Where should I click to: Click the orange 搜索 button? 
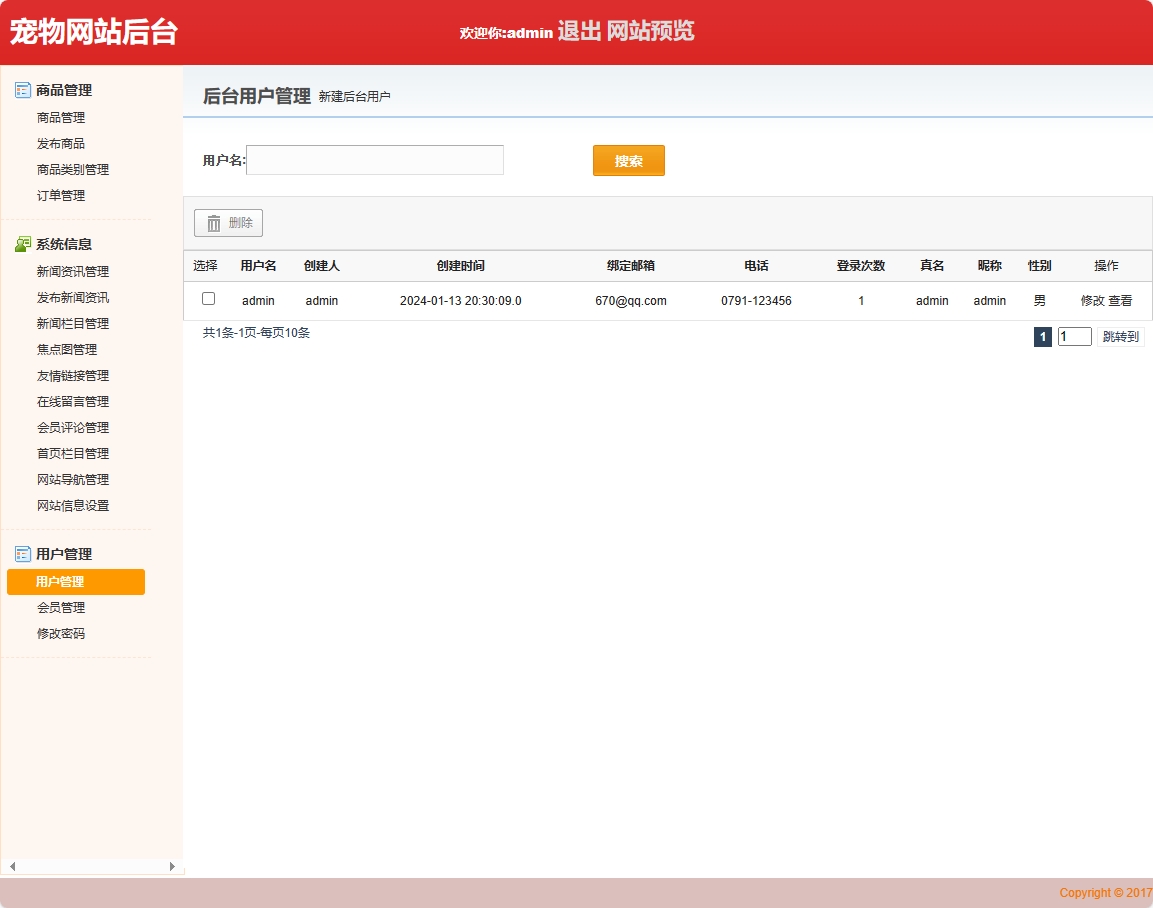tap(628, 160)
